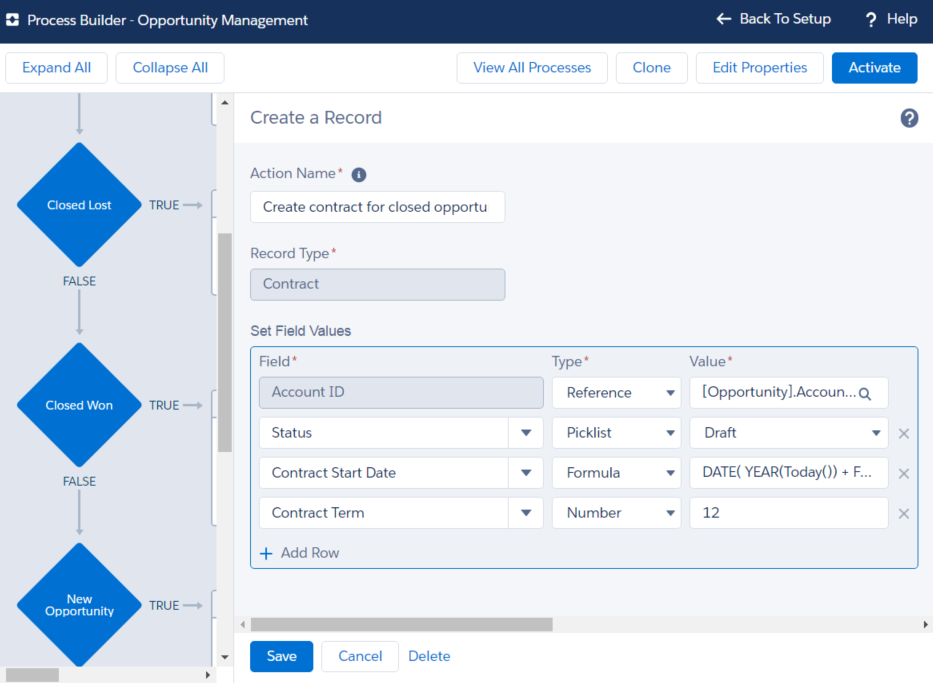Viewport: 933px width, 683px height.
Task: Select the Closed Won criteria diamond
Action: tap(79, 405)
